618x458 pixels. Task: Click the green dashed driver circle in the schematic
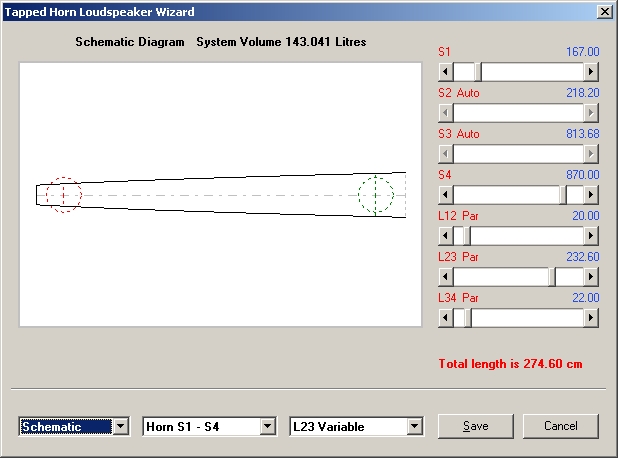(x=376, y=195)
